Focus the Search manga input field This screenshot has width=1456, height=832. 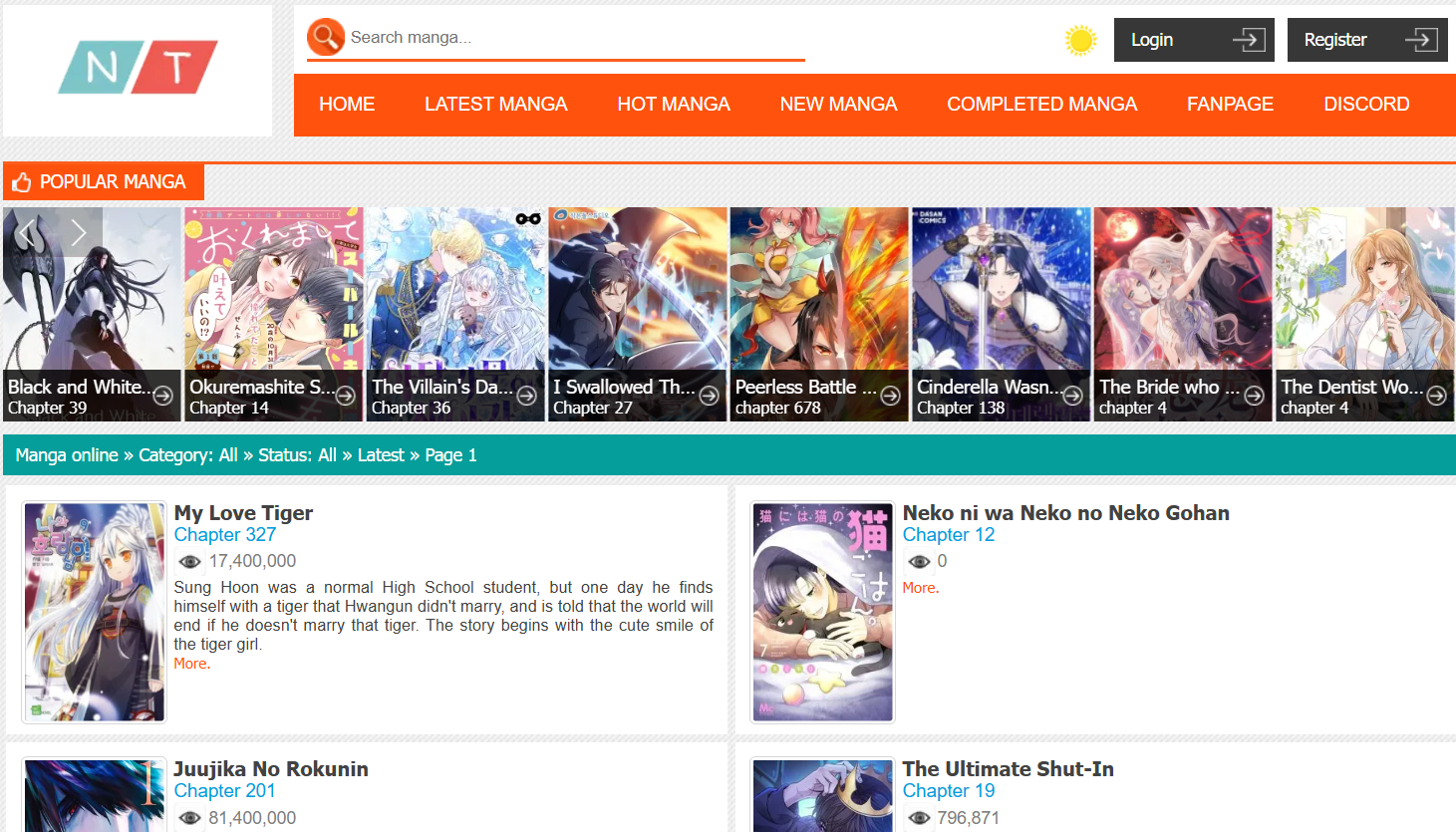point(573,38)
